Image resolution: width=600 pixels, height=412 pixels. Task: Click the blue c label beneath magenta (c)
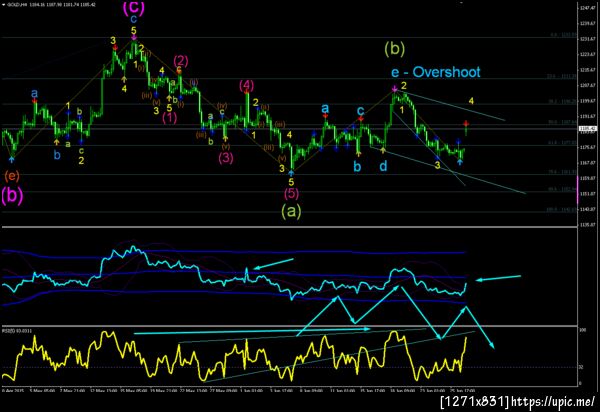pyautogui.click(x=133, y=19)
